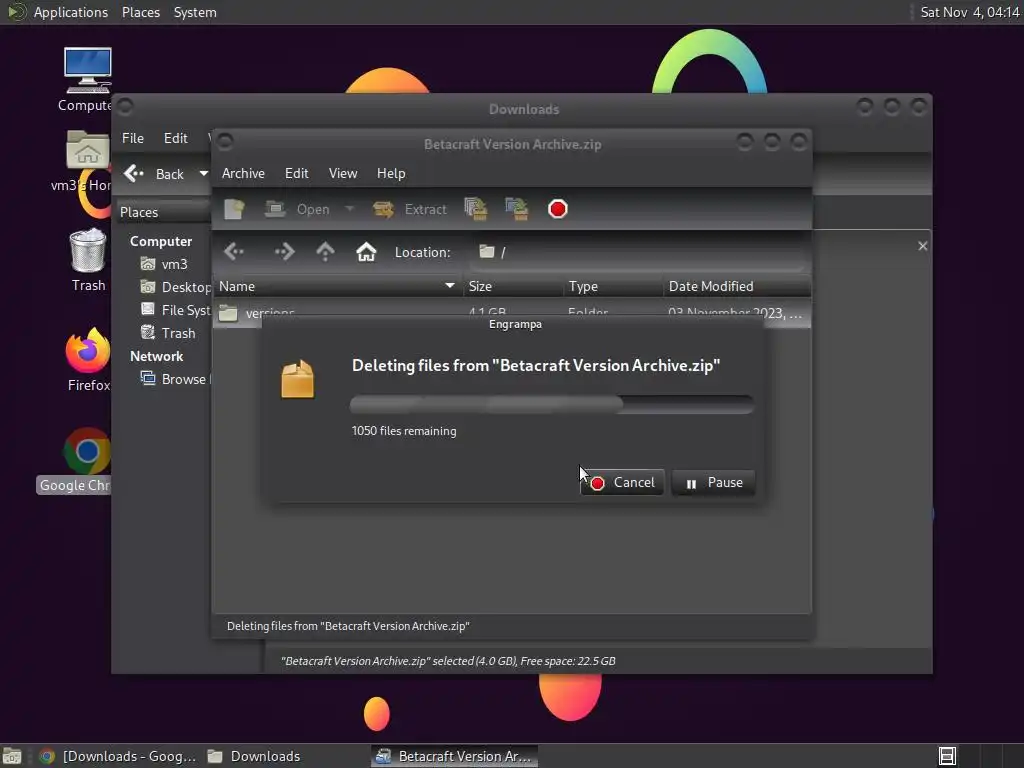Screen dimensions: 1024x768
Task: Open File menu in Downloads window
Action: (x=133, y=138)
